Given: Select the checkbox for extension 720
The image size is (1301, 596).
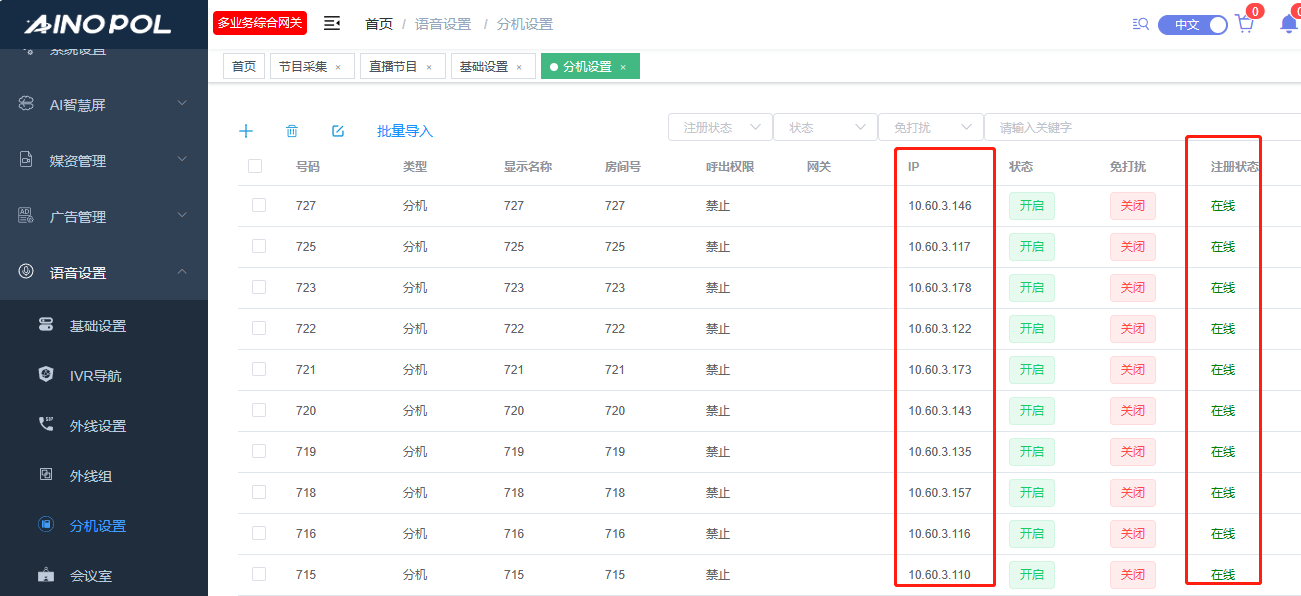Looking at the screenshot, I should pyautogui.click(x=259, y=410).
